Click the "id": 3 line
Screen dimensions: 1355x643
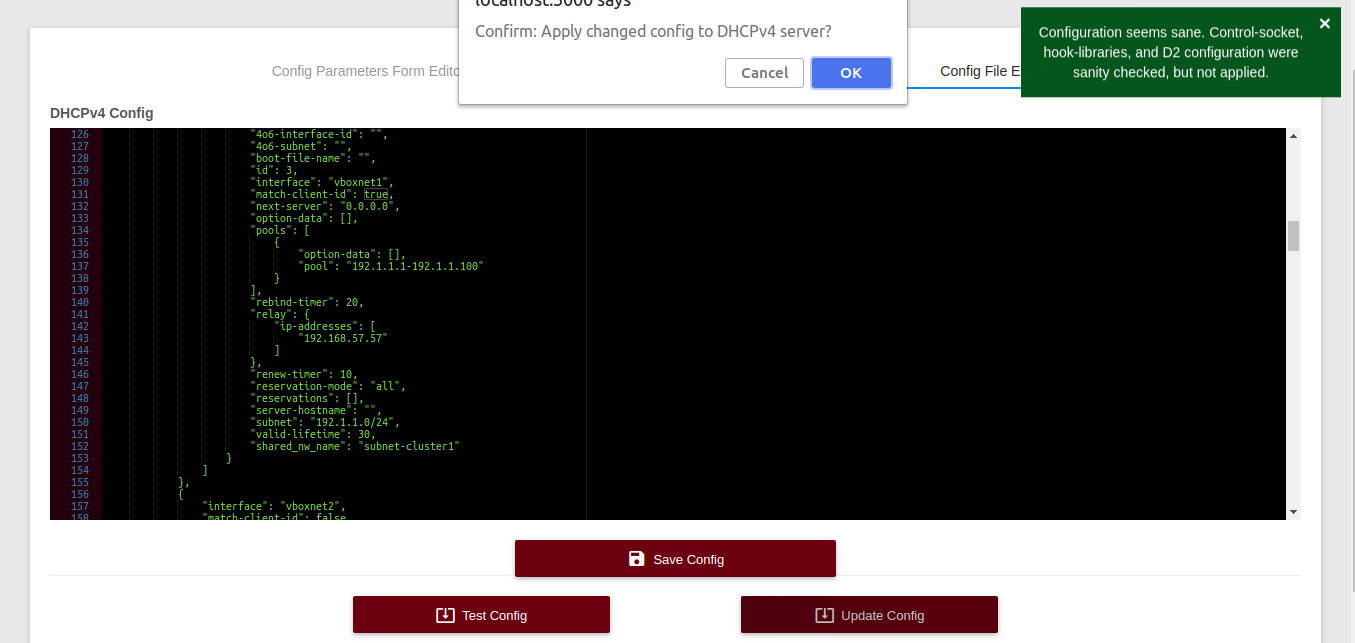274,170
